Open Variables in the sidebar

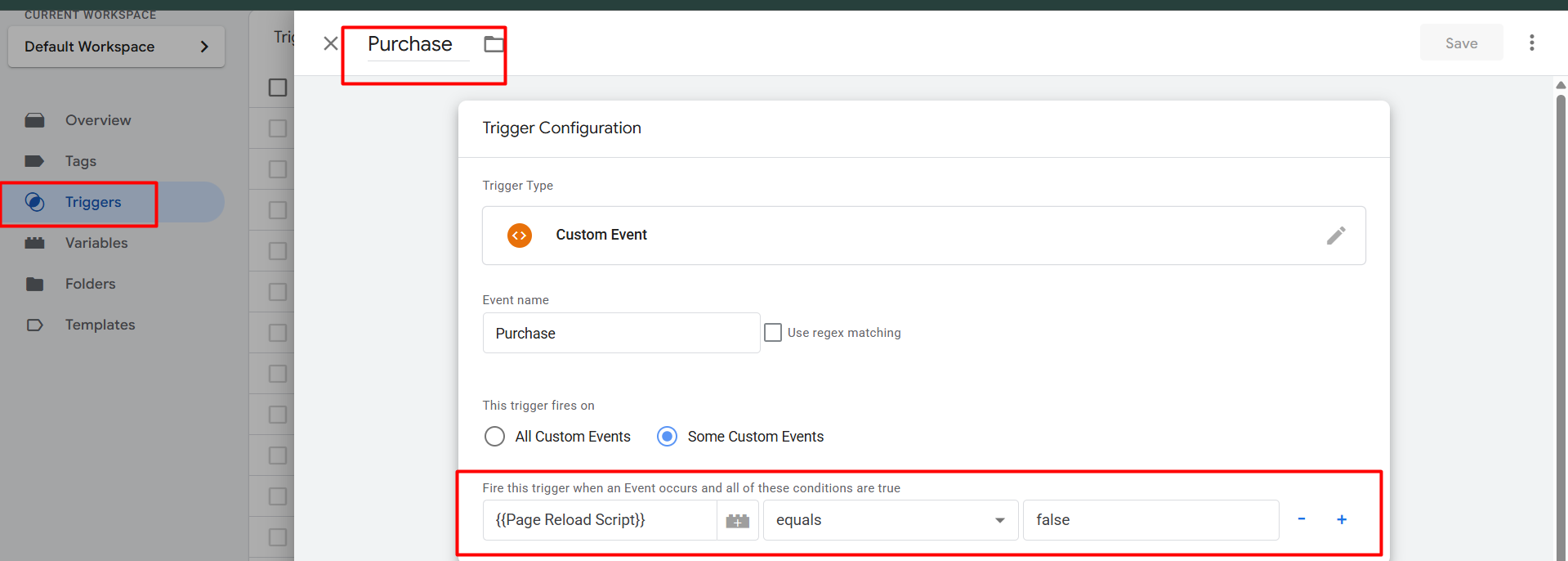pyautogui.click(x=96, y=243)
